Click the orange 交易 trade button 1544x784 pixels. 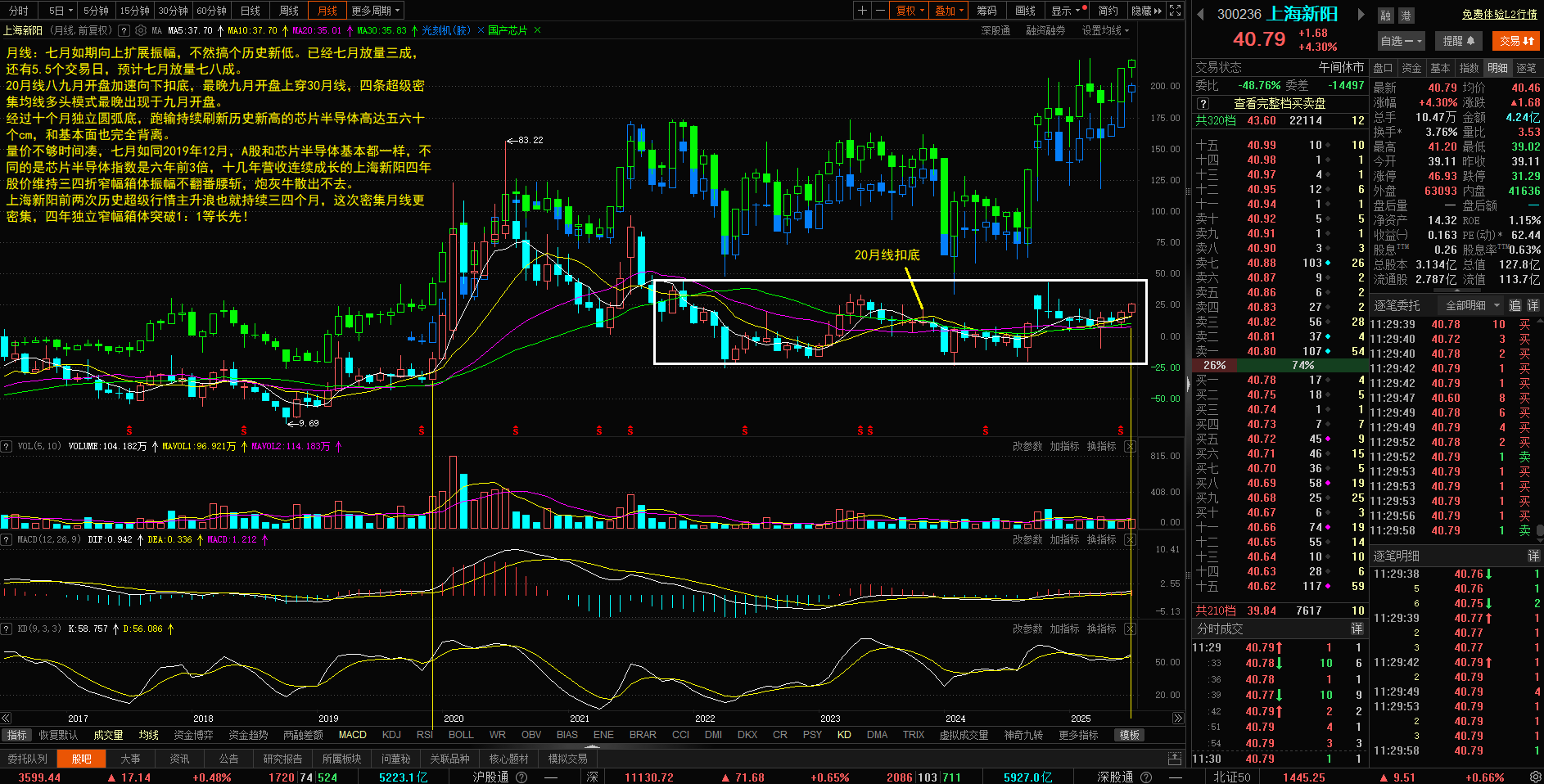1516,41
